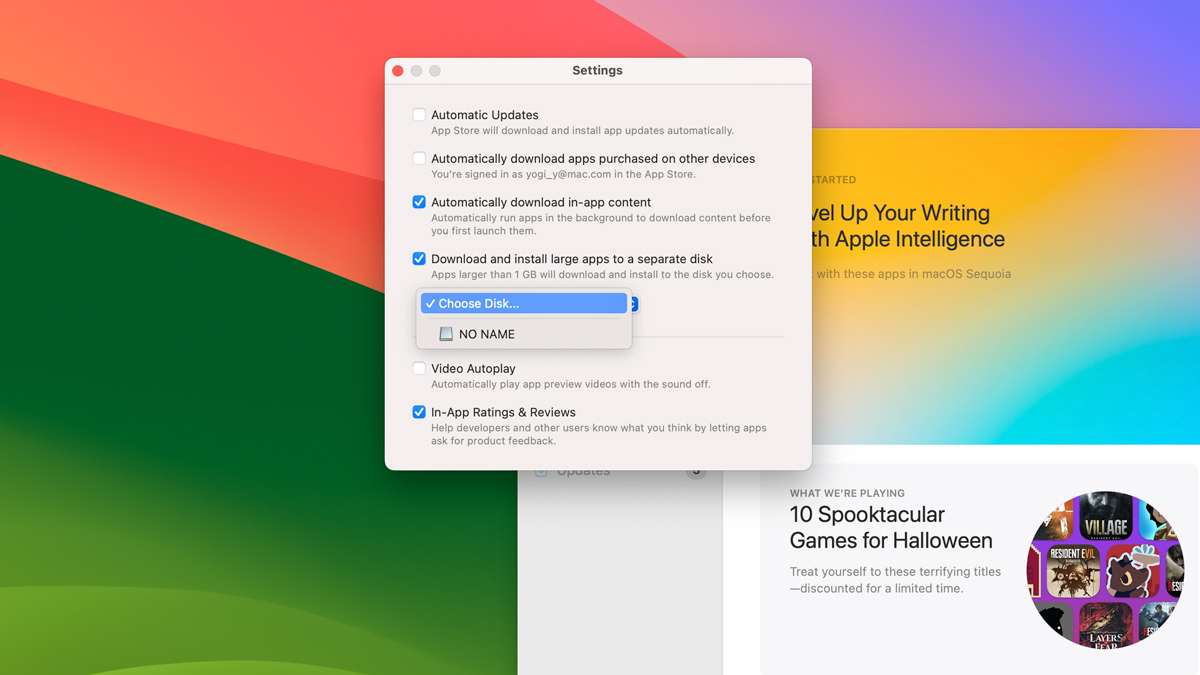
Task: Click the 'App Store will download and install' description
Action: pos(582,130)
